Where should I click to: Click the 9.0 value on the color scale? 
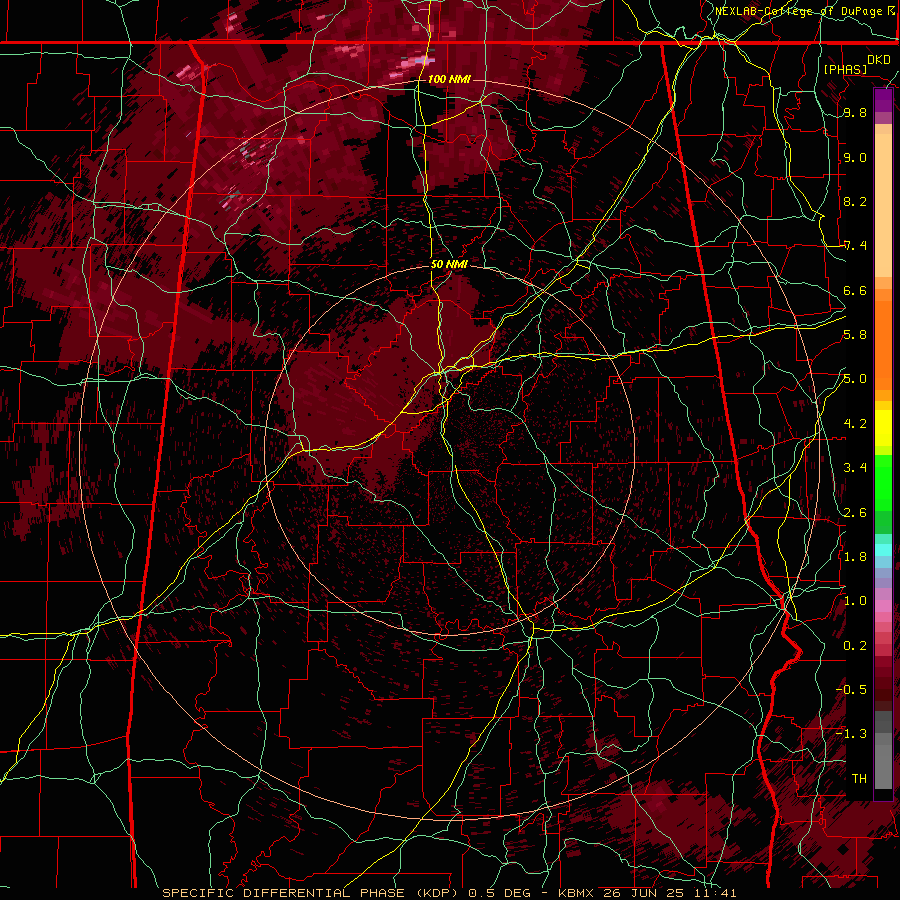pyautogui.click(x=855, y=157)
